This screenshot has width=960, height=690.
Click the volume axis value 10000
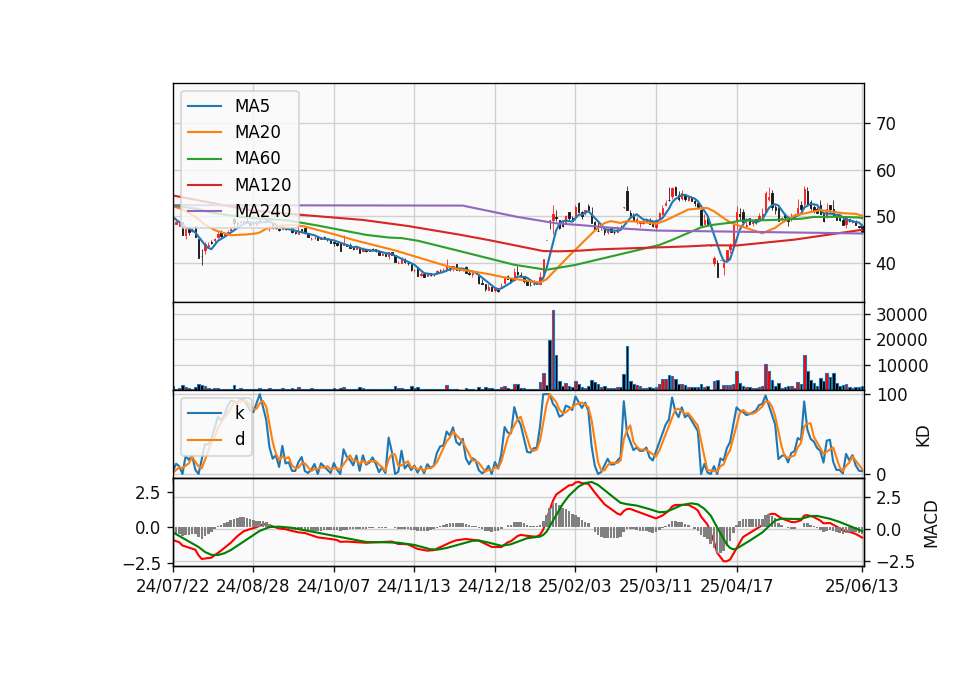click(x=902, y=366)
